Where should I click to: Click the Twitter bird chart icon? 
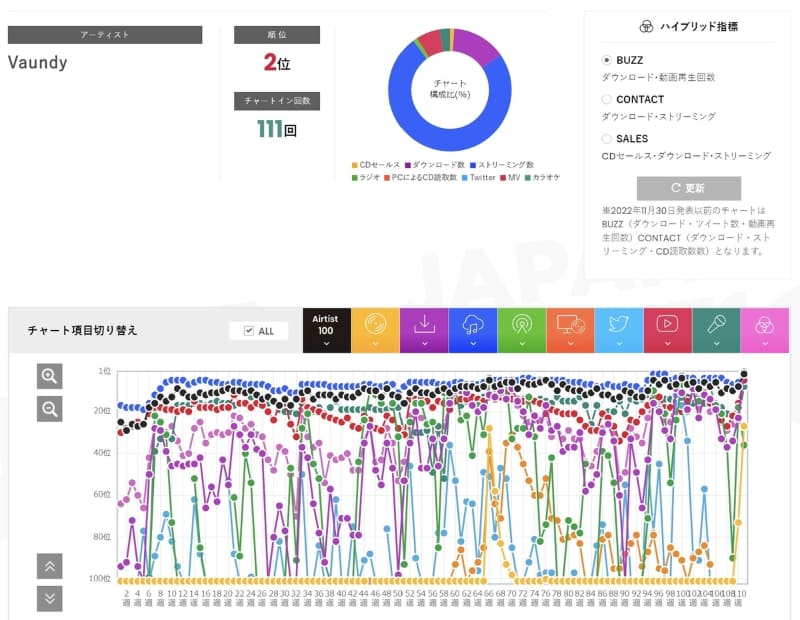(617, 325)
